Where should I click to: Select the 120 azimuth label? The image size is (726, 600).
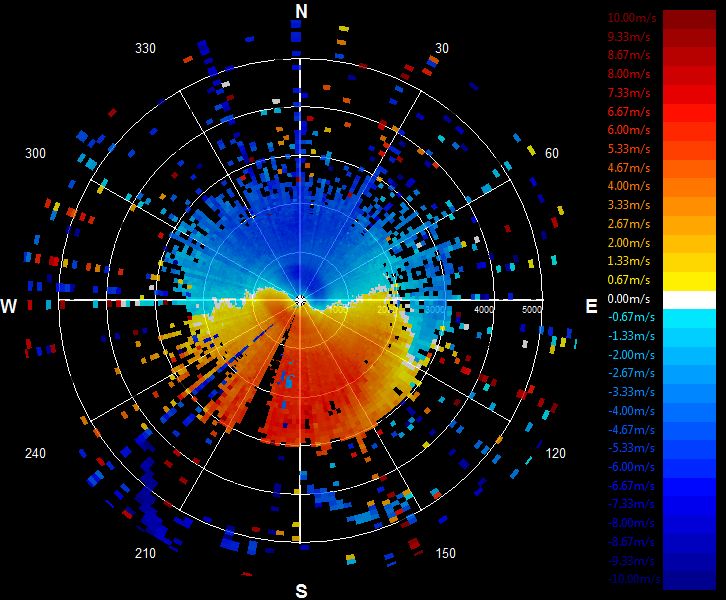pos(556,453)
